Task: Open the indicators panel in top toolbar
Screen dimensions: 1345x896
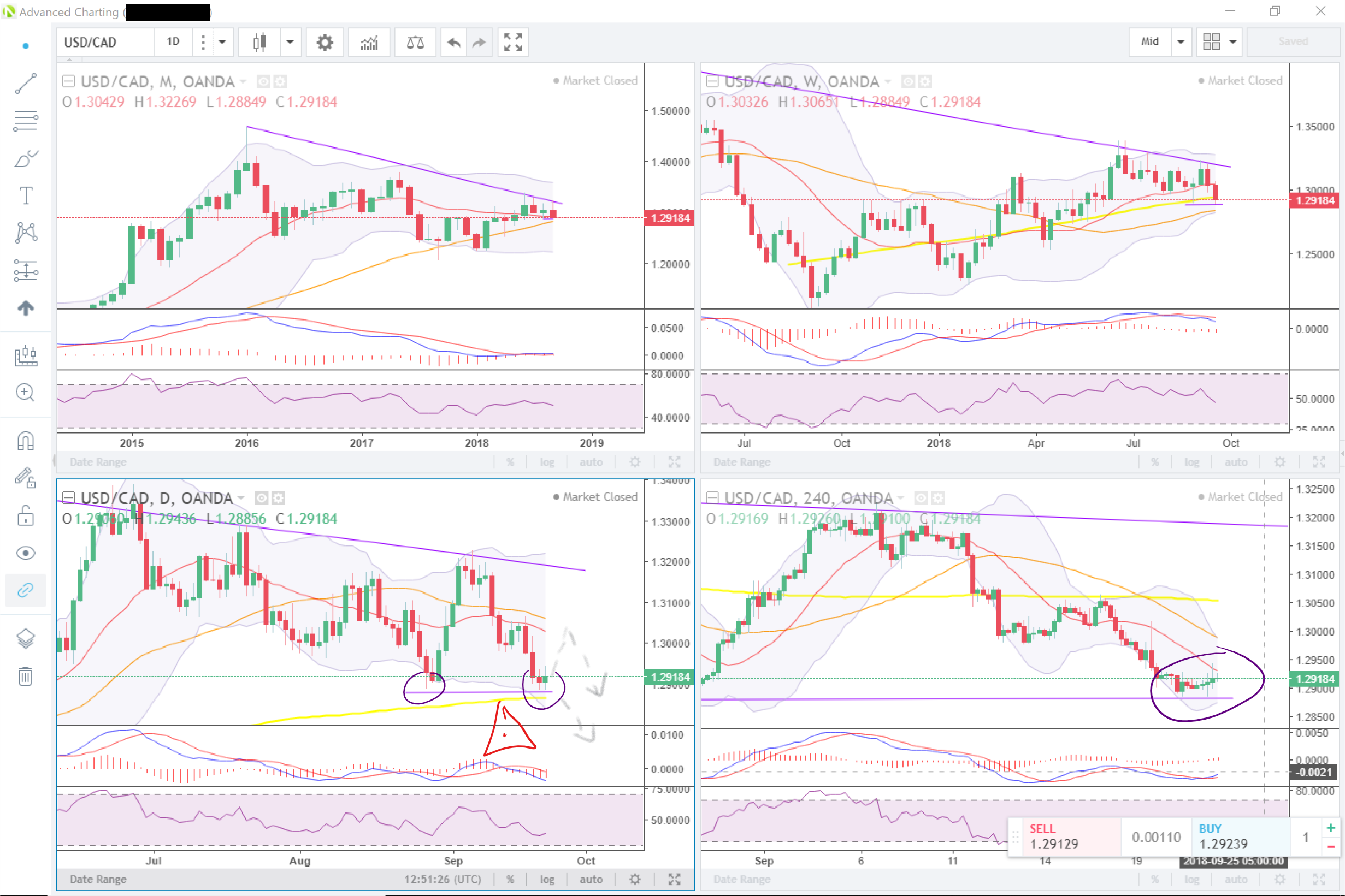Action: (369, 42)
